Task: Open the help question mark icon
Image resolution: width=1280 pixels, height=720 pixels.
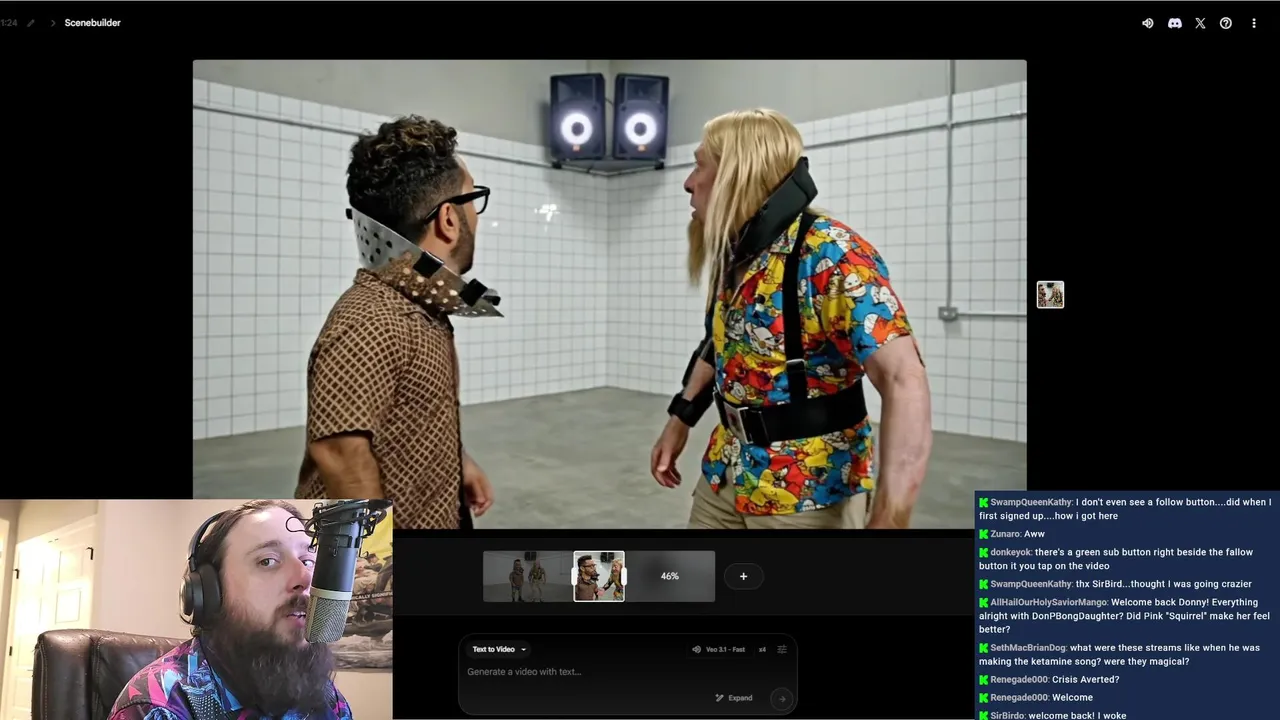Action: (x=1226, y=23)
